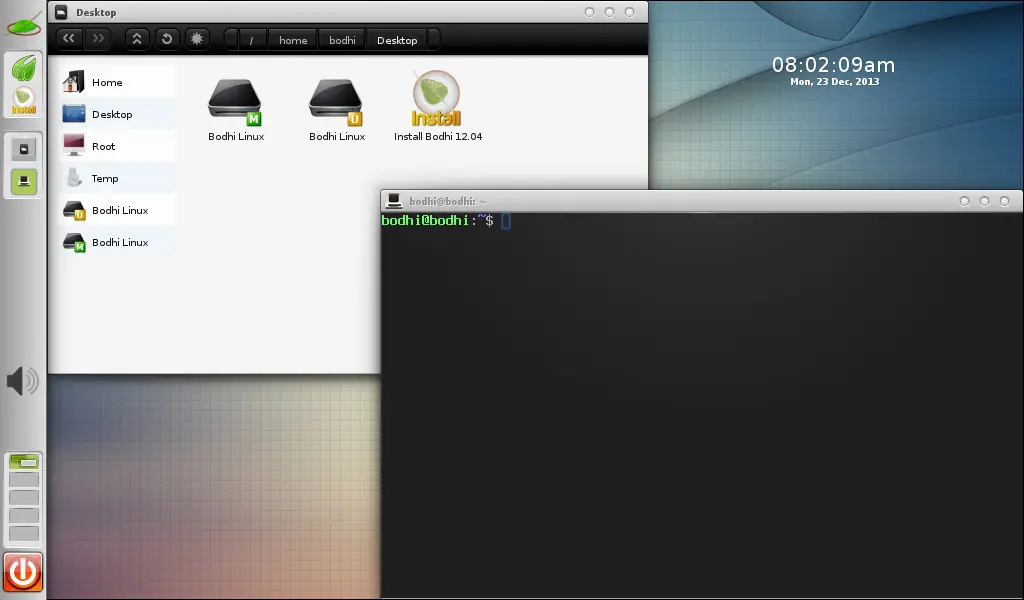
Task: Click the Install launcher on the shelf
Action: point(24,101)
